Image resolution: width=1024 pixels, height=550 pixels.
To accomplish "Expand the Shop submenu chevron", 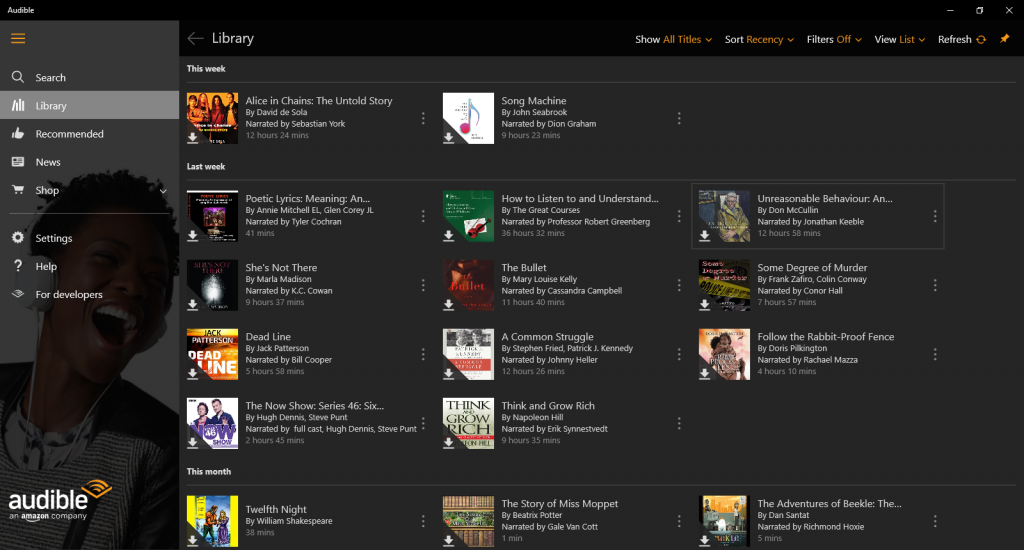I will pyautogui.click(x=163, y=191).
